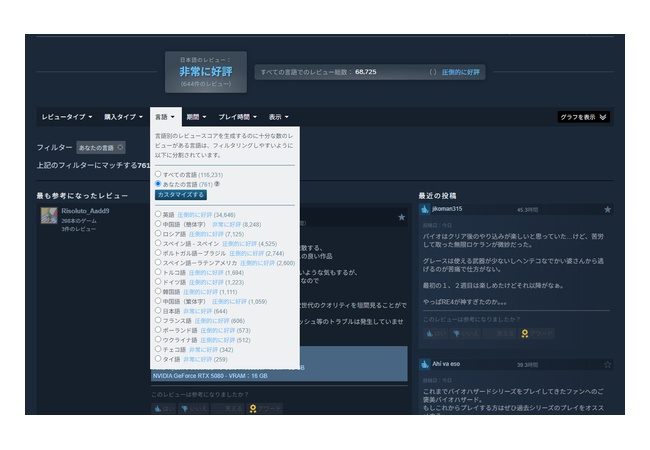The width and height of the screenshot is (650, 450).
Task: Select the チェコ語 radio button
Action: [158, 349]
